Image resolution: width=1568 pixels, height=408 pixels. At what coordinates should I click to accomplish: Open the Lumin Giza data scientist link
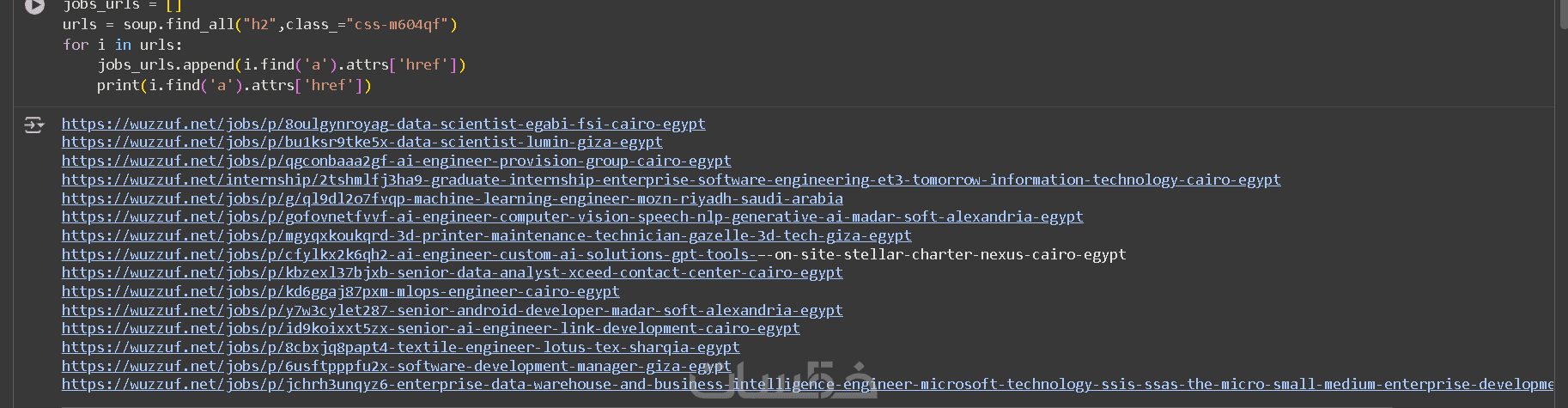coord(362,143)
